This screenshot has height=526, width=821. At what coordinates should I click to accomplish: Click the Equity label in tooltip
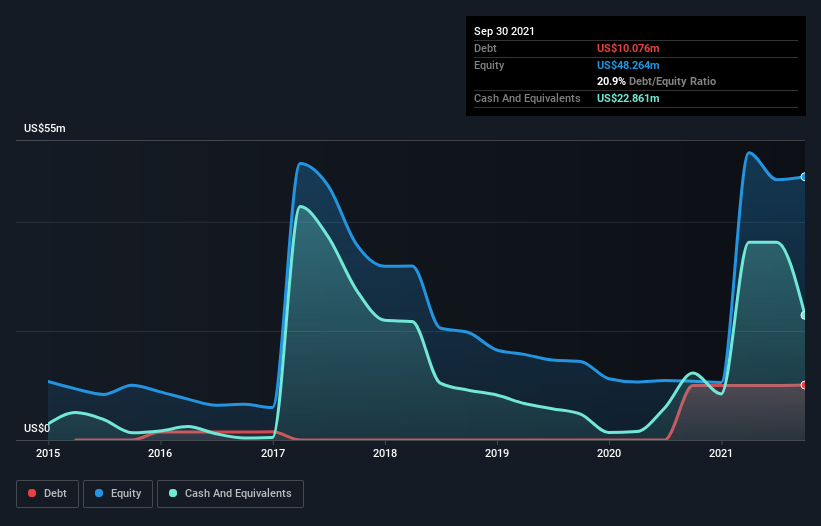(x=489, y=65)
